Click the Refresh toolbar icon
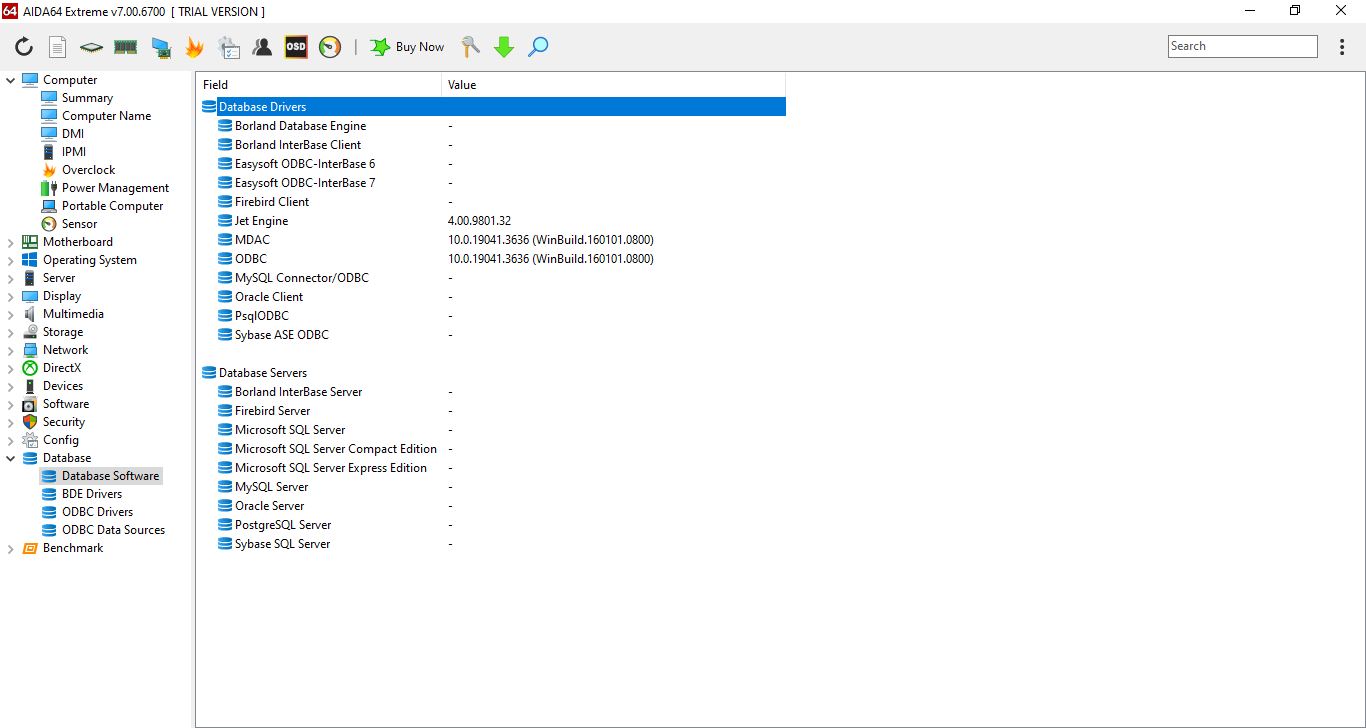1366x728 pixels. point(24,47)
